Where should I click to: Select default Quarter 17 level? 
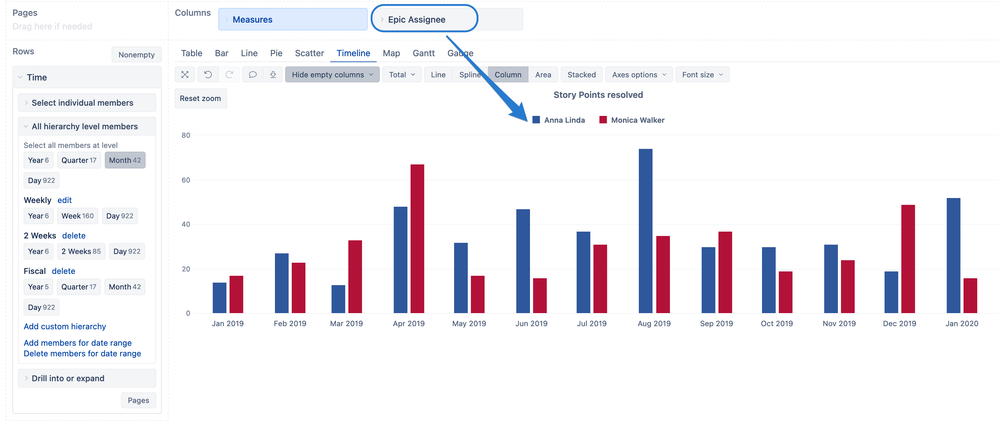click(79, 160)
